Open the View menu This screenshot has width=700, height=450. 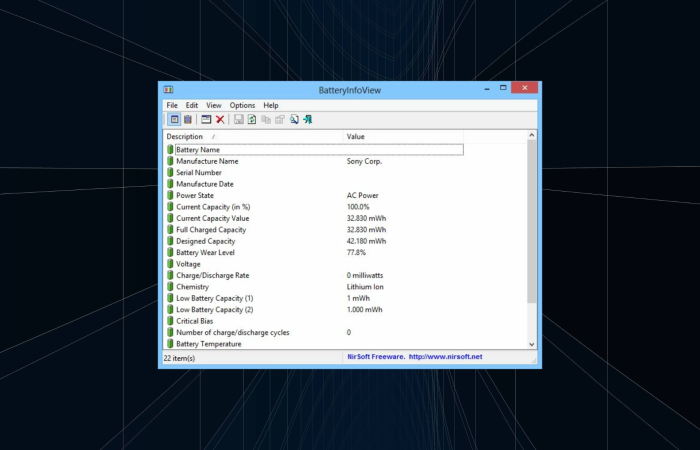(213, 105)
